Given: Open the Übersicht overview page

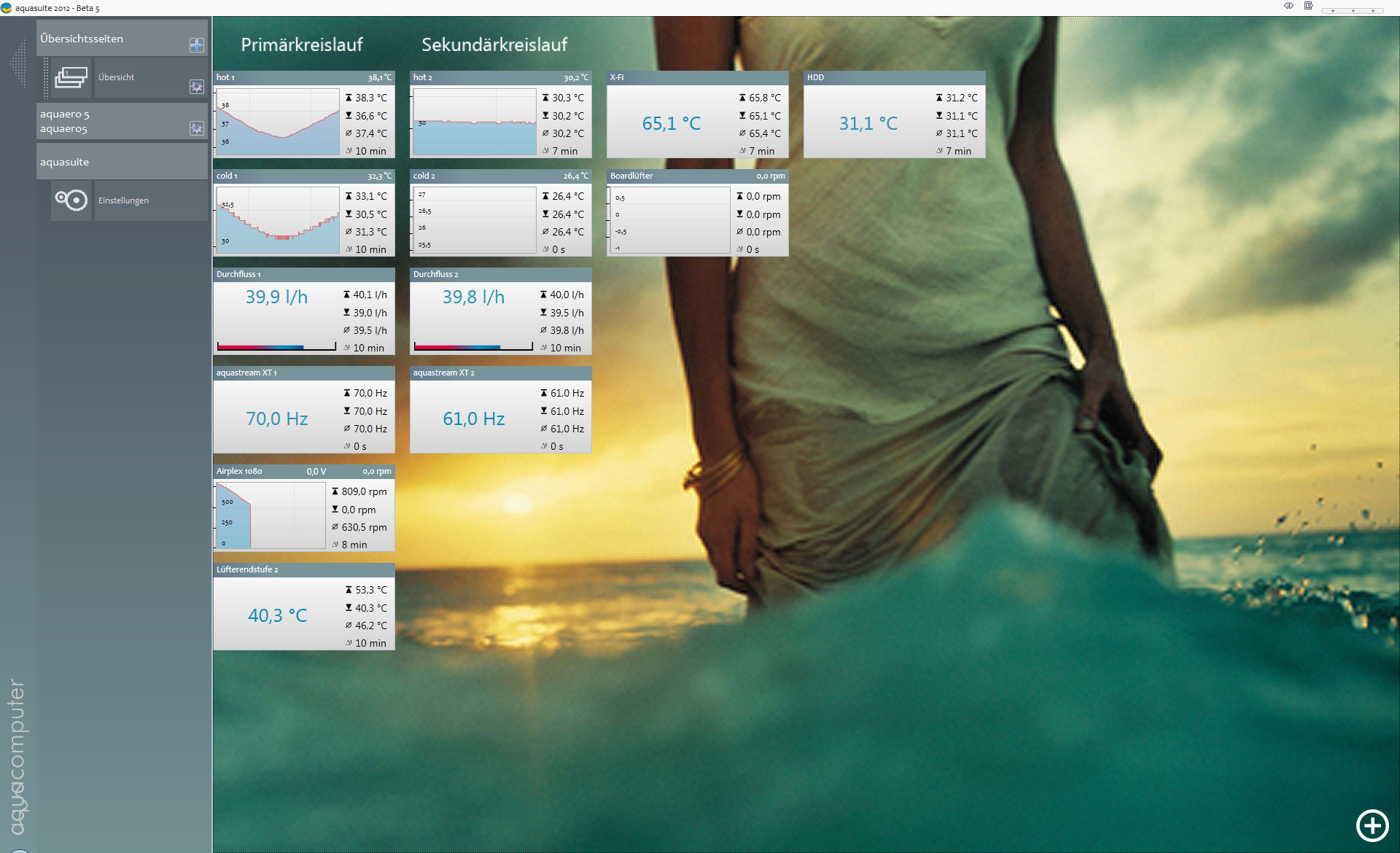Looking at the screenshot, I should pos(139,77).
